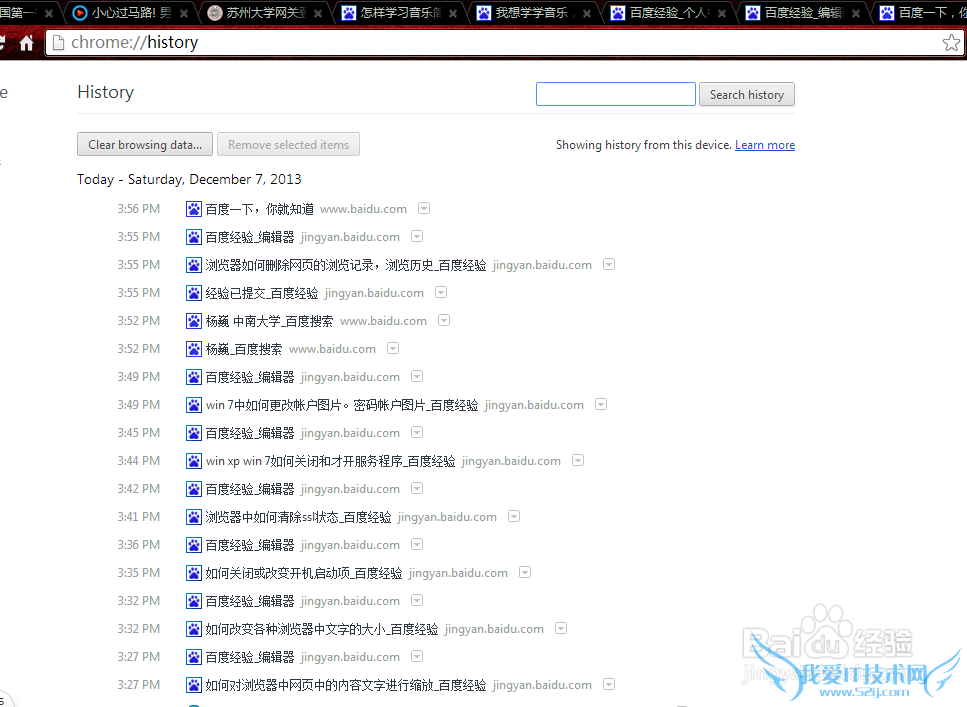Open the 百度一下，你就知道 history link
Screen dimensions: 967x707
point(260,209)
